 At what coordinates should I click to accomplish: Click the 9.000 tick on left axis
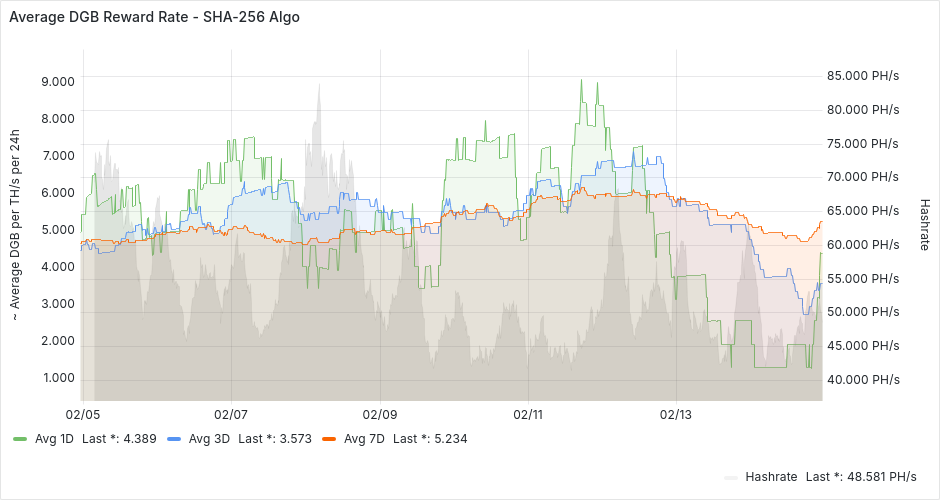click(57, 81)
